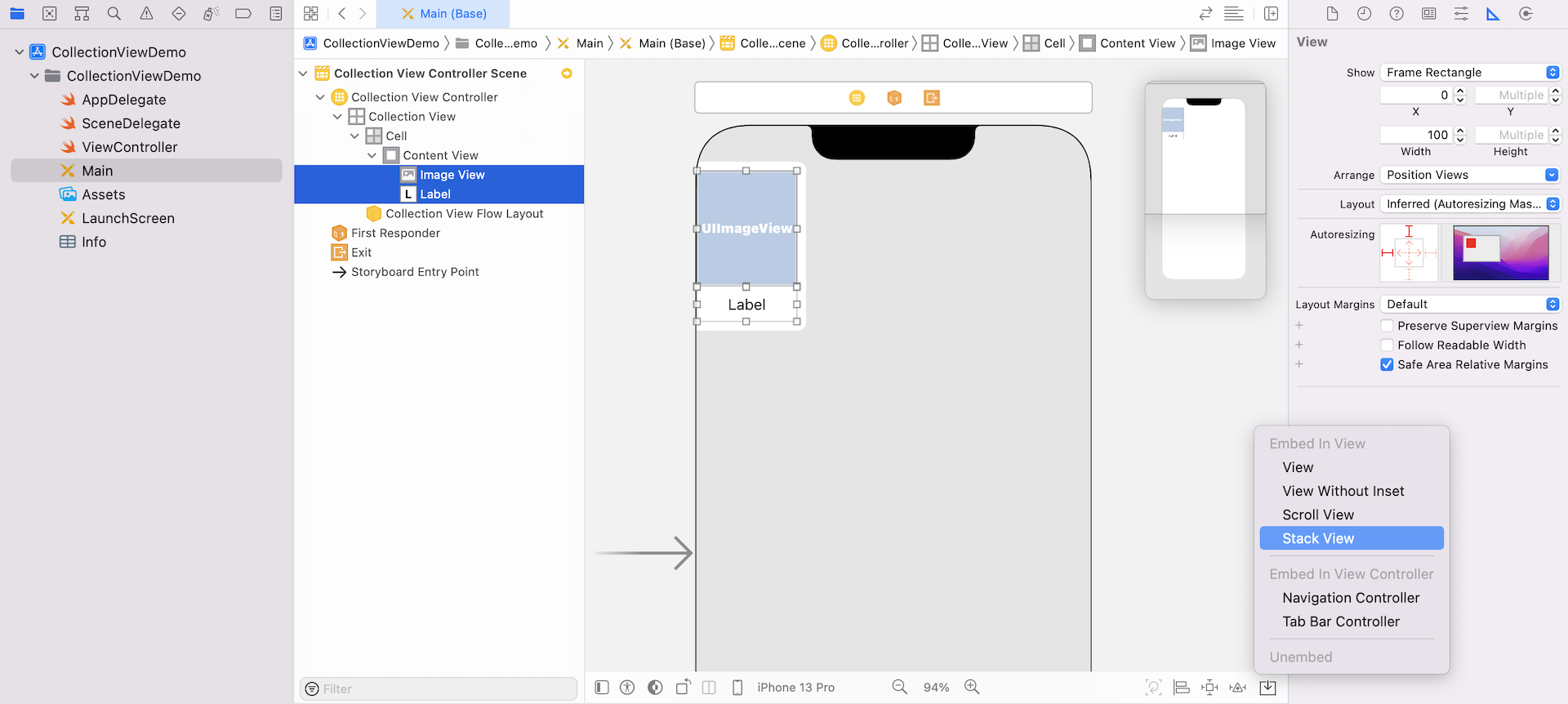The height and width of the screenshot is (704, 1568).
Task: Open the Attributes inspector icon
Action: [x=1461, y=14]
